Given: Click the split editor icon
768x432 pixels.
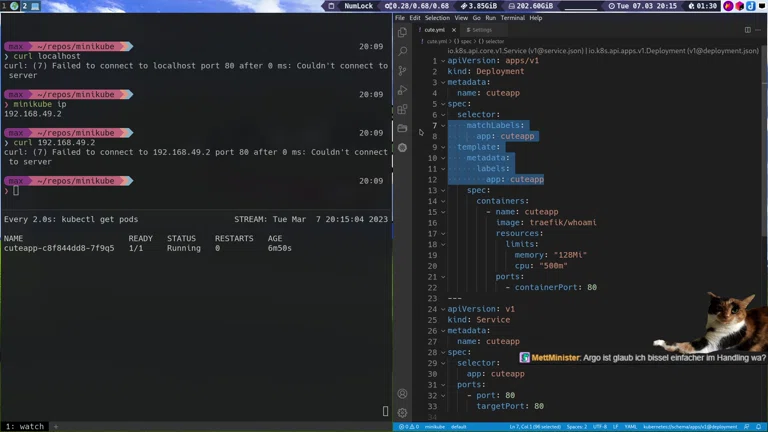Looking at the screenshot, I should tap(746, 30).
